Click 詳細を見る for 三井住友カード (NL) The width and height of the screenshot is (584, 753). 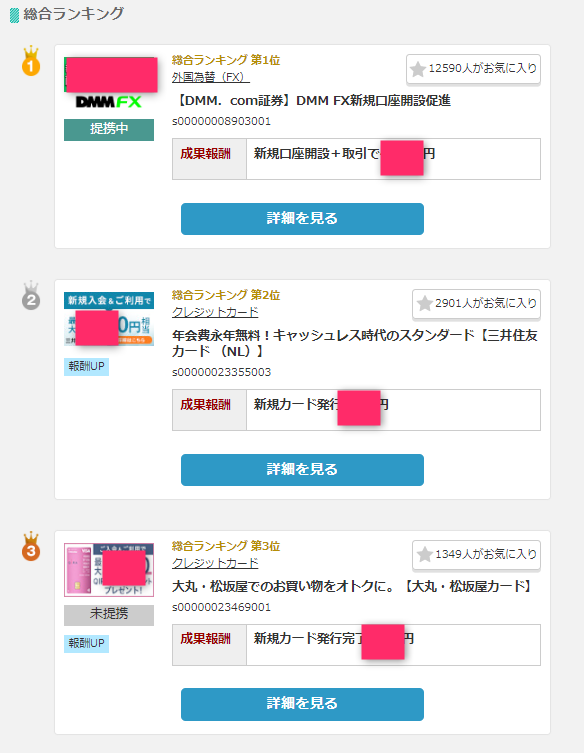(x=302, y=470)
